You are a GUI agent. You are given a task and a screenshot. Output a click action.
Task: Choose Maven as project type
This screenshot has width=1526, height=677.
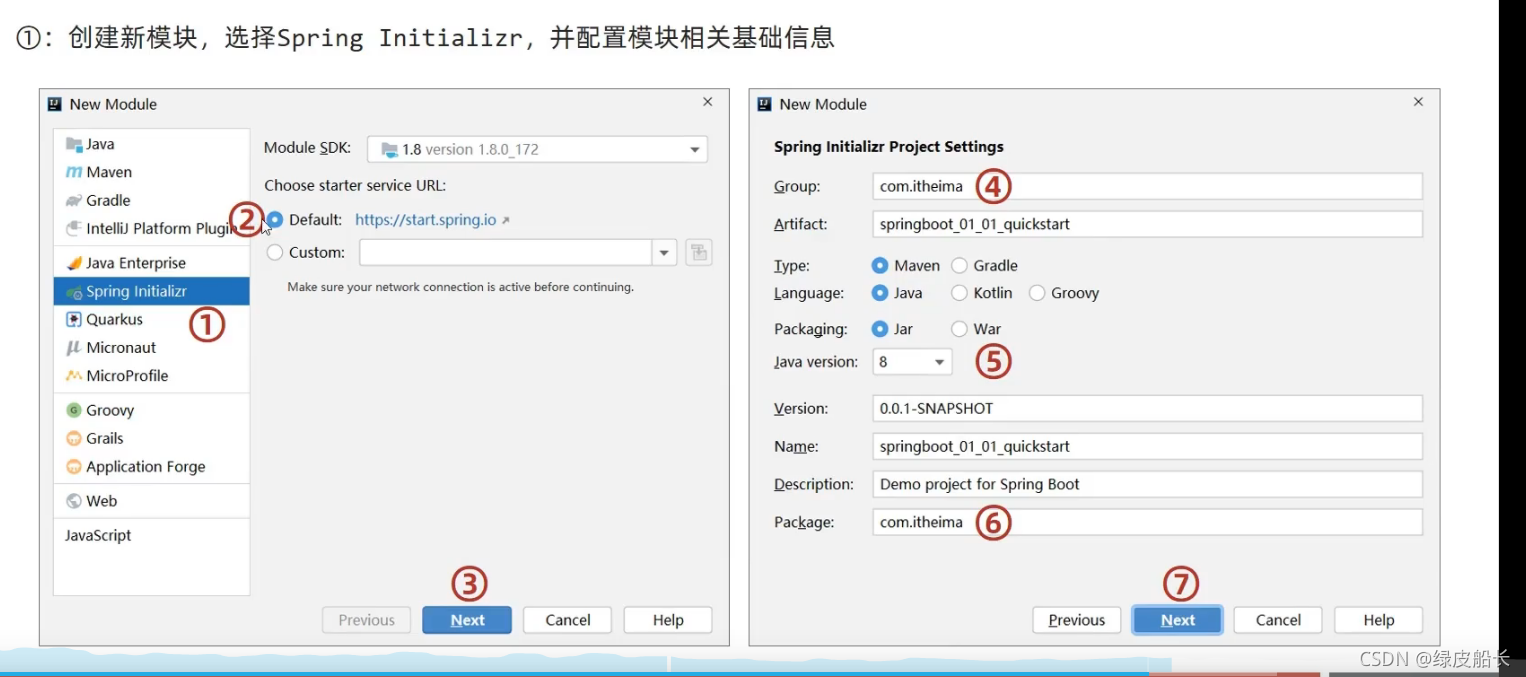[x=880, y=265]
